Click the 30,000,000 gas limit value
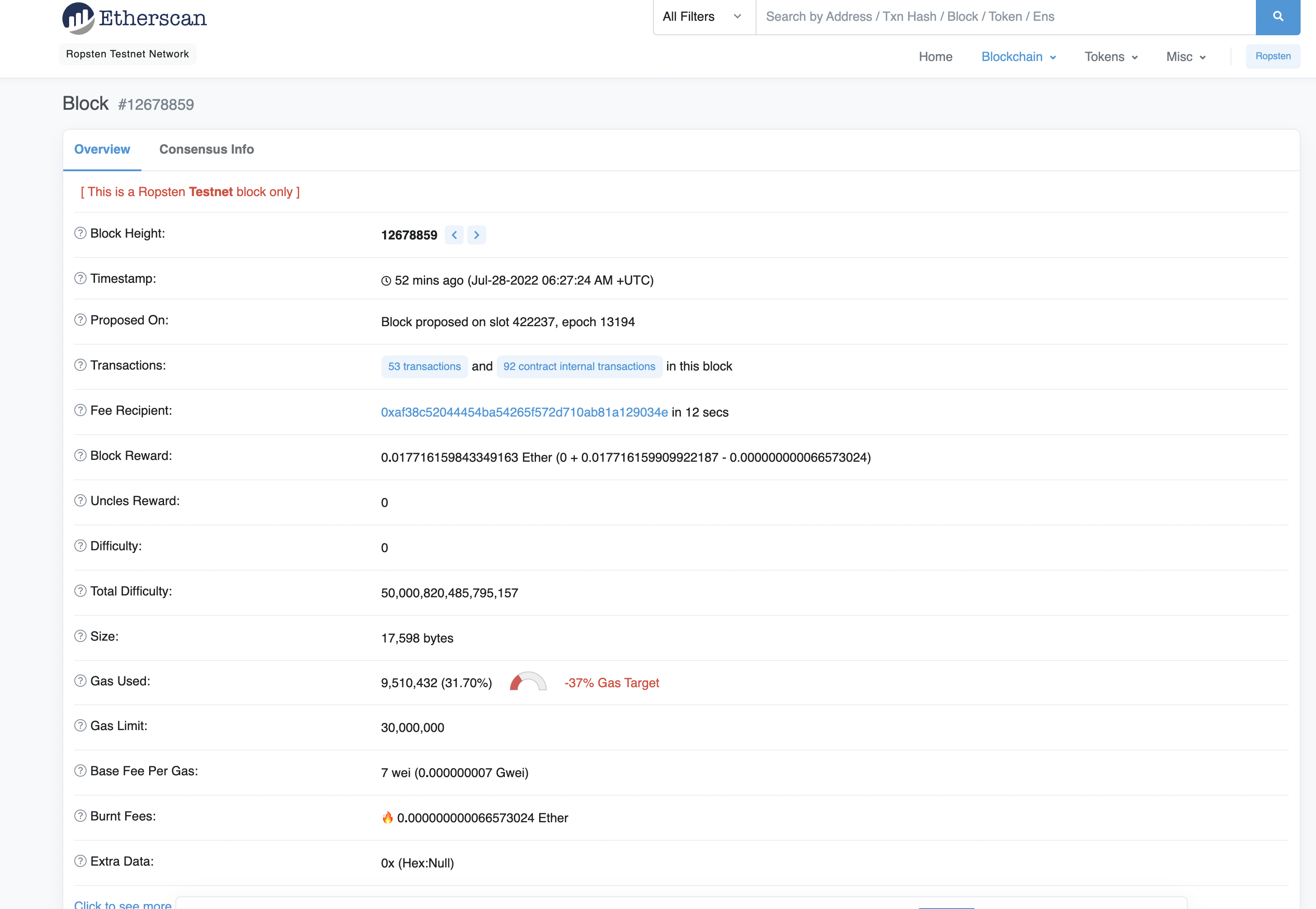1316x909 pixels. (413, 727)
